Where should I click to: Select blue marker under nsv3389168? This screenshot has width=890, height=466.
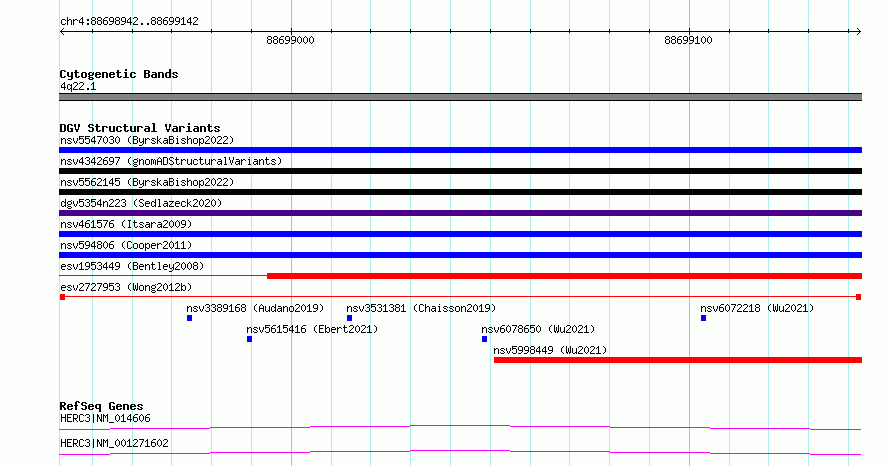click(x=190, y=318)
